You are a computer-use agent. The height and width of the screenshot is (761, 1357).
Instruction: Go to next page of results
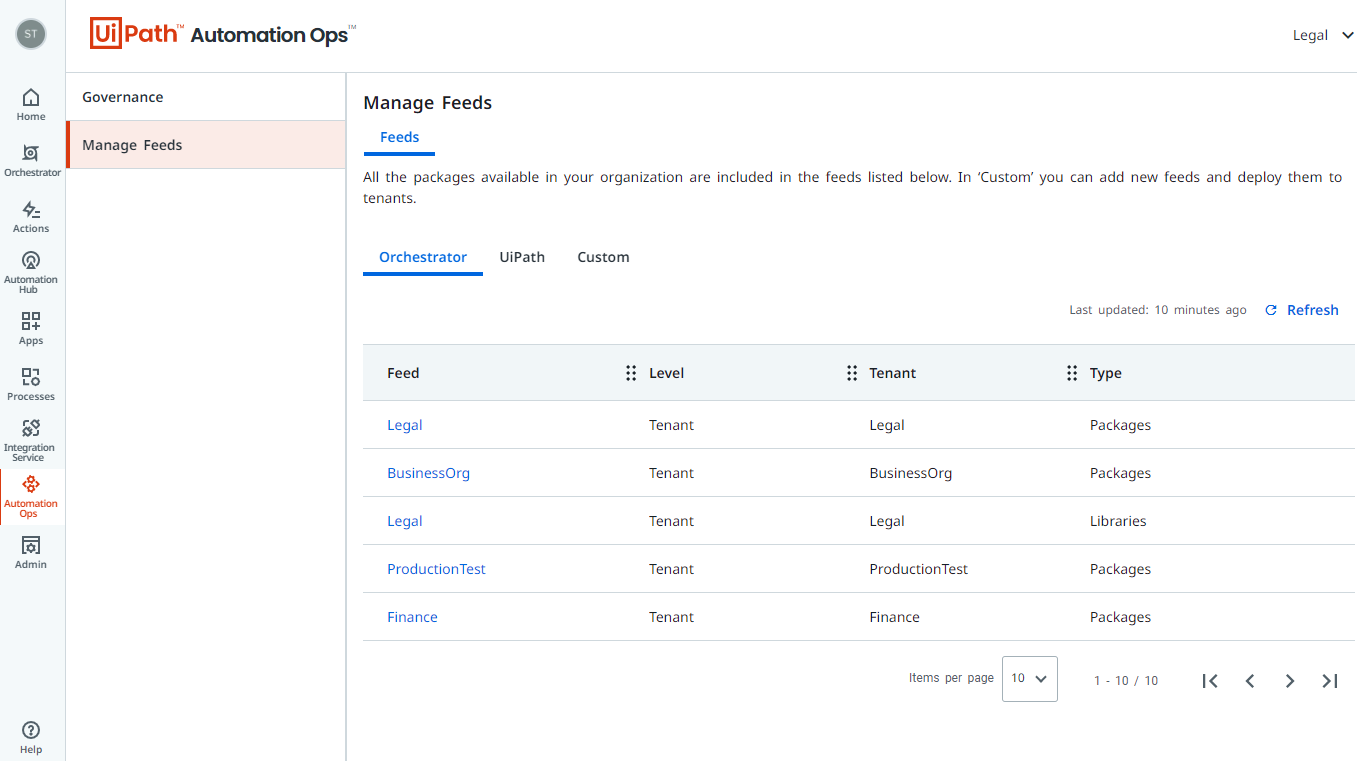(1290, 680)
